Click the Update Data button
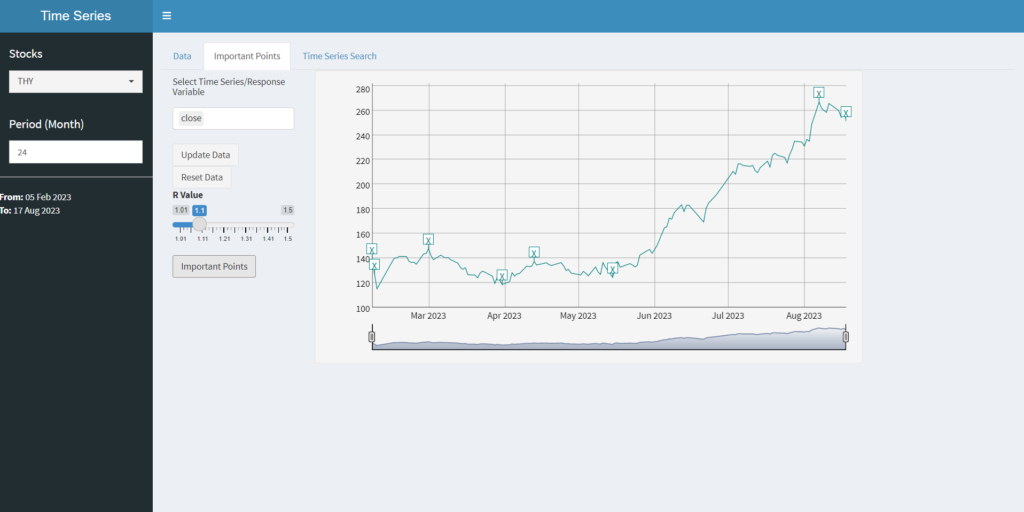The width and height of the screenshot is (1024, 512). pos(206,155)
